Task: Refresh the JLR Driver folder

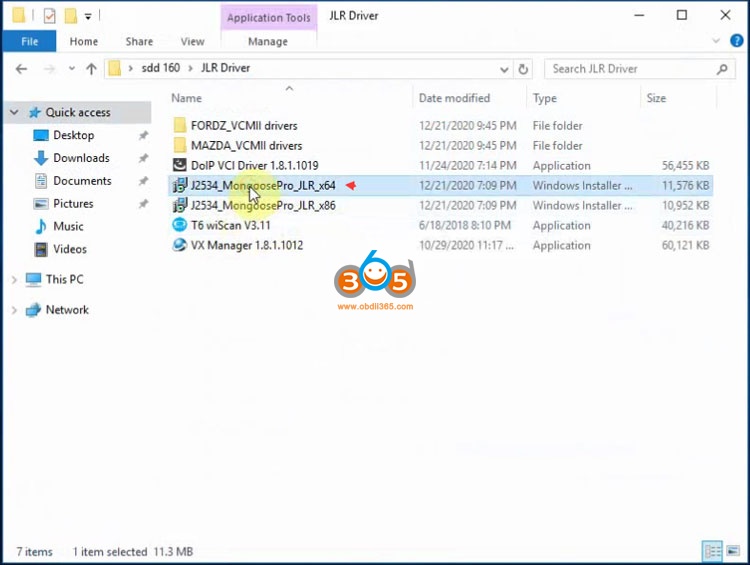Action: tap(523, 69)
